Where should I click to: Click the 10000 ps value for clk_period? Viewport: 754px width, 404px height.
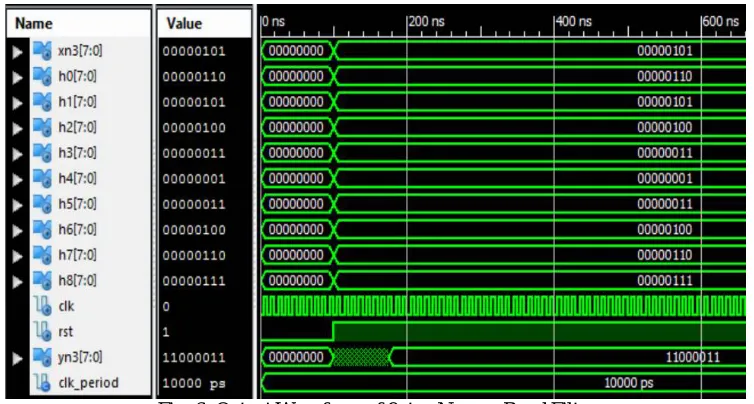(x=194, y=383)
